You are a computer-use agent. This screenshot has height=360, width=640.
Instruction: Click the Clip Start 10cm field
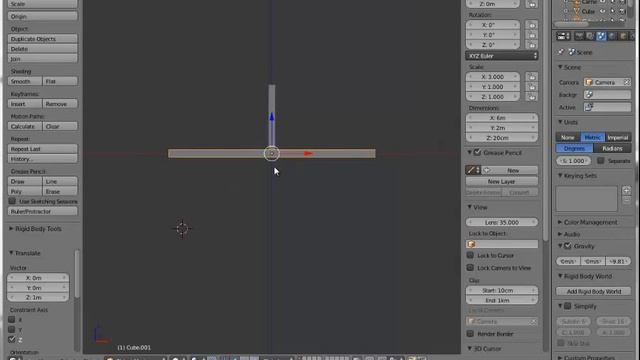pyautogui.click(x=502, y=291)
